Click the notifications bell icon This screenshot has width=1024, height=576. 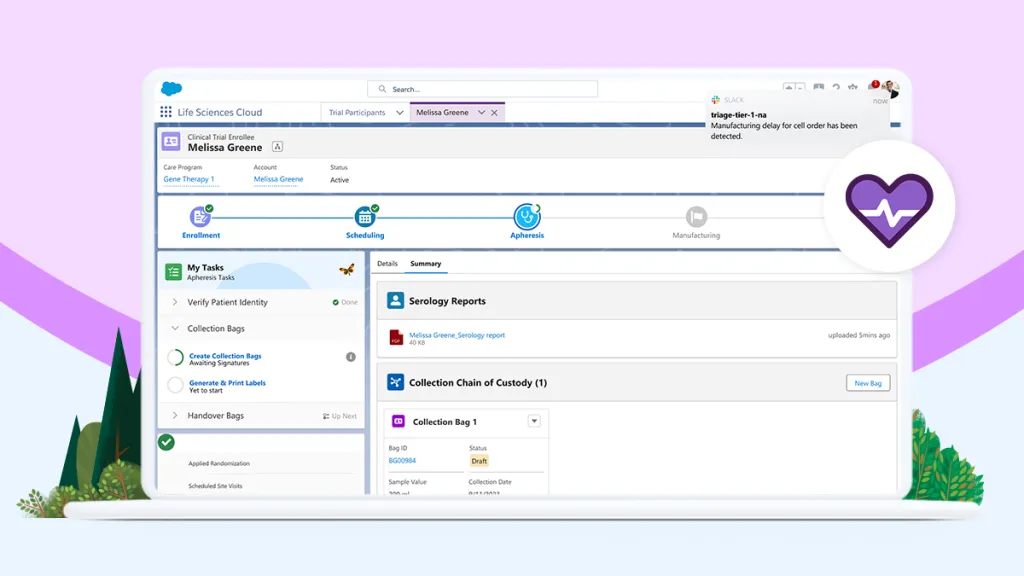[872, 87]
